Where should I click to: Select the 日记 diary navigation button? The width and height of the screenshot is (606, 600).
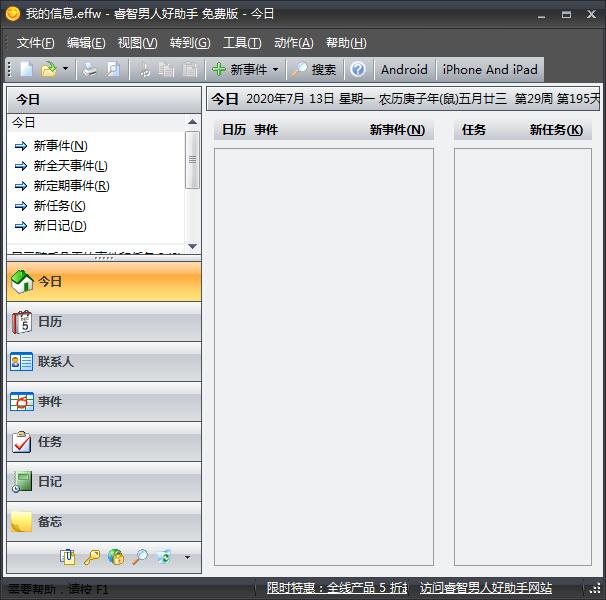point(104,482)
